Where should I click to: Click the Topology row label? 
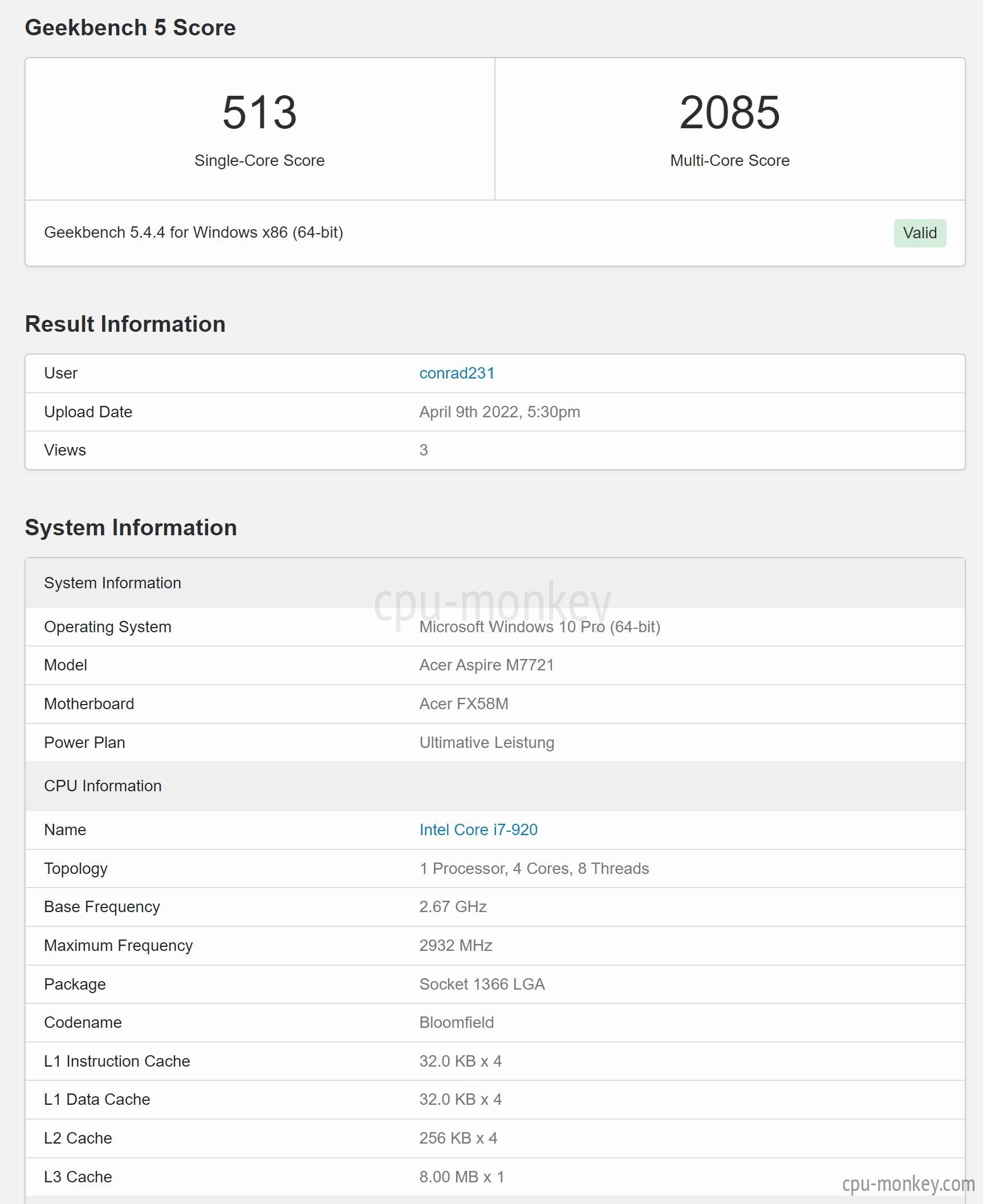pyautogui.click(x=76, y=868)
